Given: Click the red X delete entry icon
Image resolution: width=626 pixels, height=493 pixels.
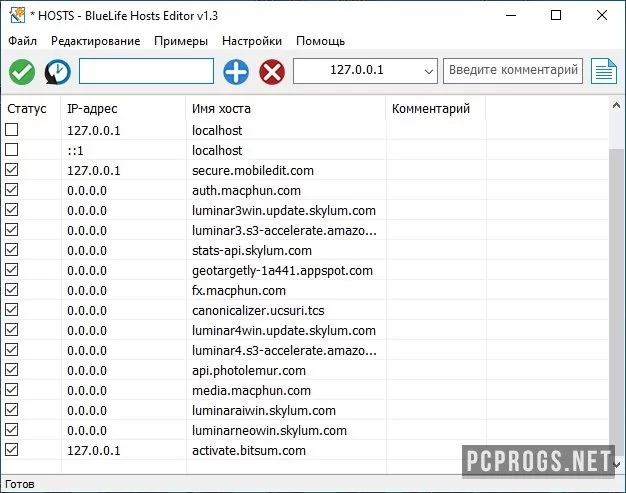Looking at the screenshot, I should [x=272, y=72].
